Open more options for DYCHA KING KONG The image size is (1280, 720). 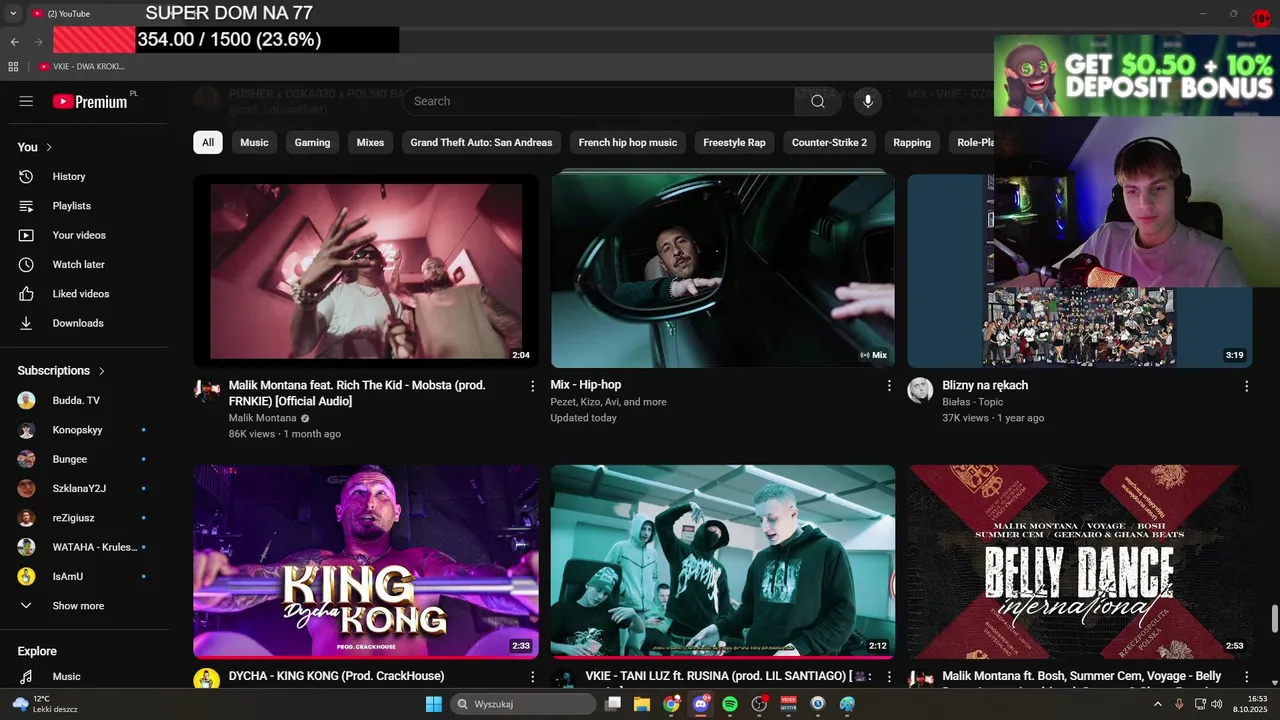532,677
